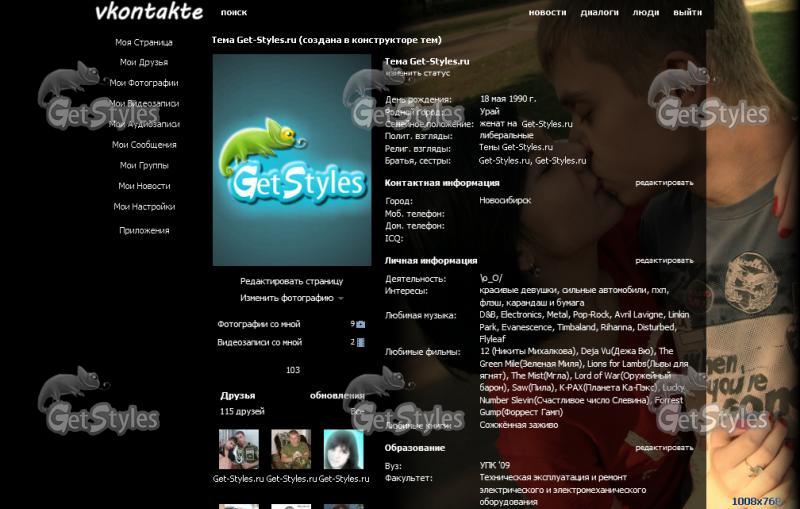Open Мои Новости in the sidebar
This screenshot has width=800, height=509.
point(144,186)
